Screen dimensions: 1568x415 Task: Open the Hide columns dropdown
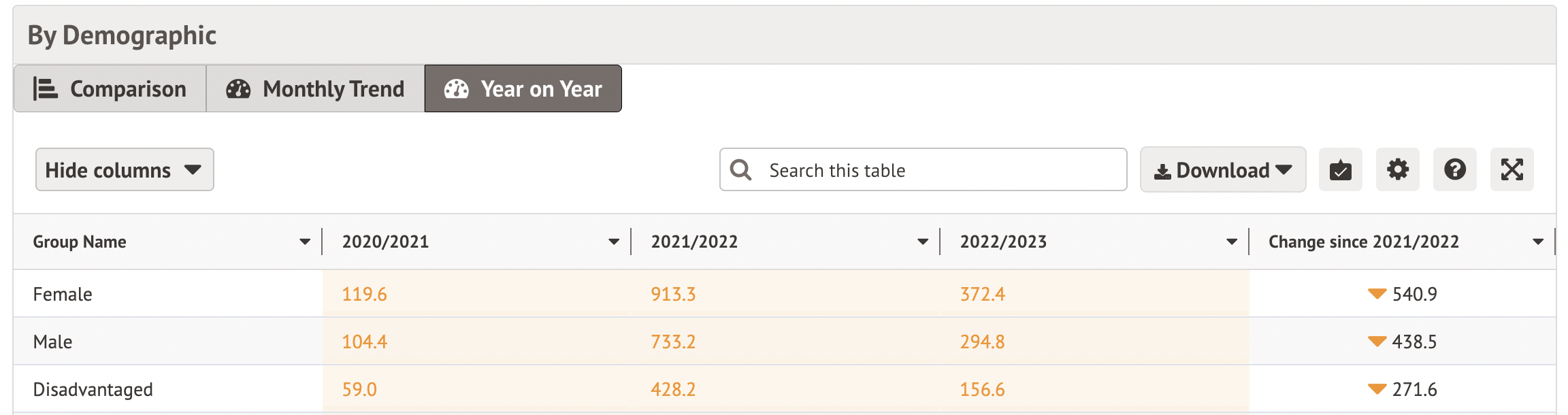point(125,170)
